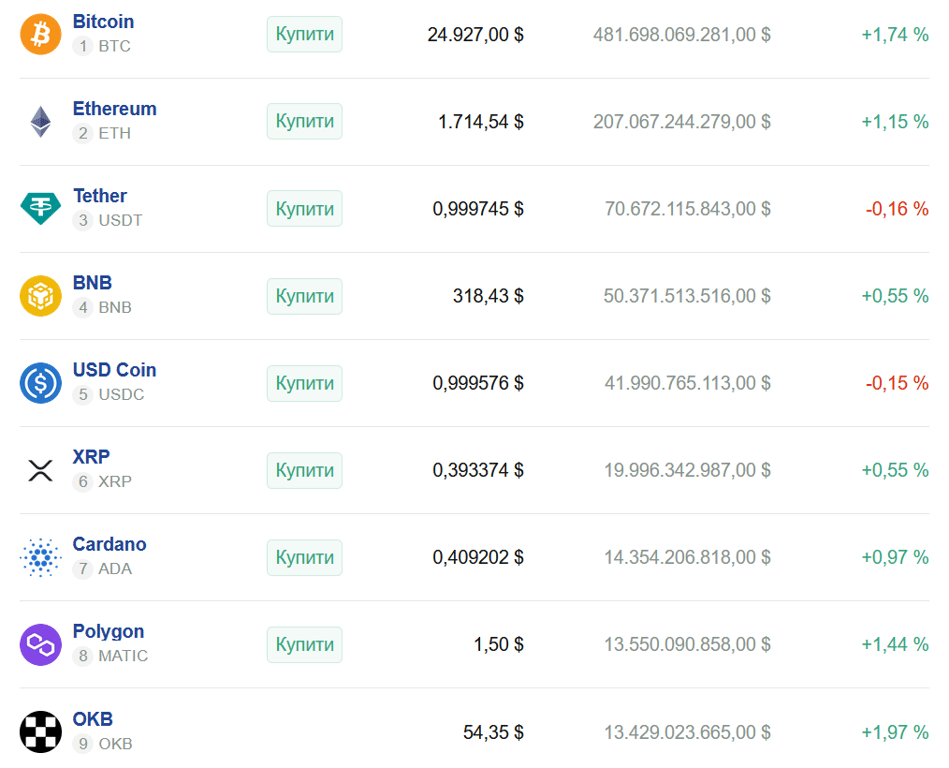Click Bitcoin market cap 481.698.069.281,00 $
949x768 pixels.
tap(682, 34)
